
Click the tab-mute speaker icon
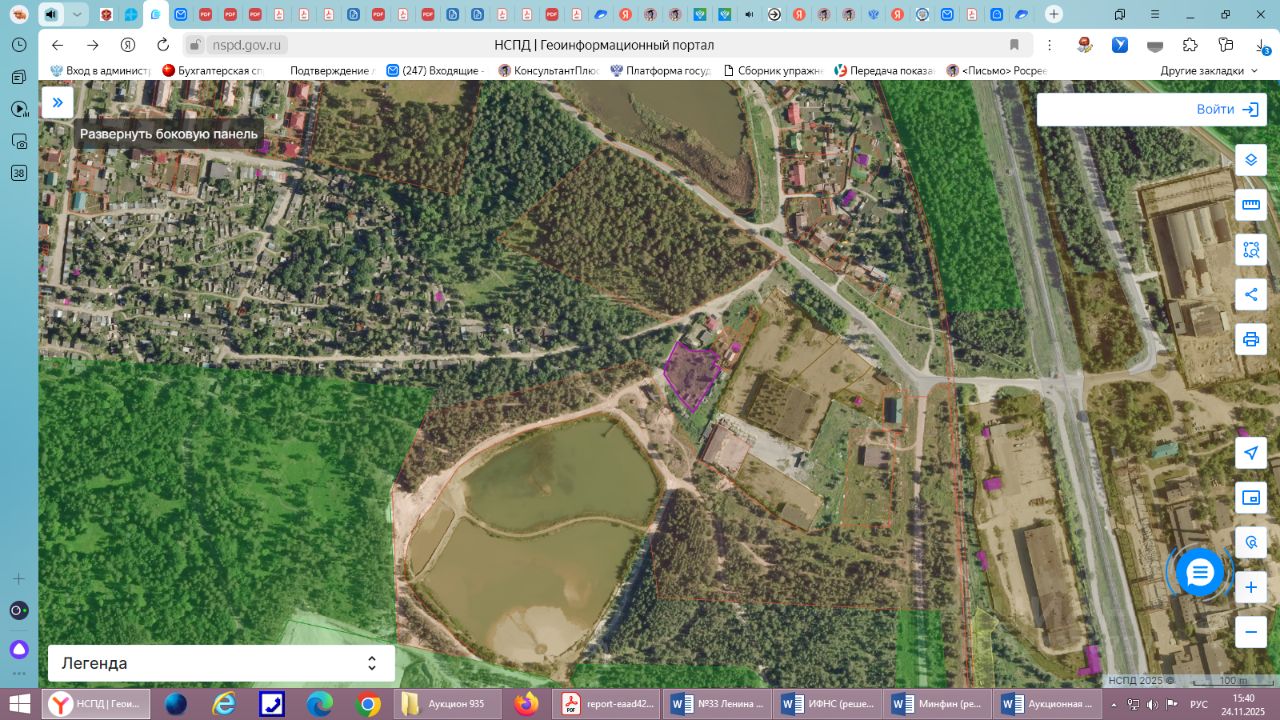pyautogui.click(x=51, y=14)
